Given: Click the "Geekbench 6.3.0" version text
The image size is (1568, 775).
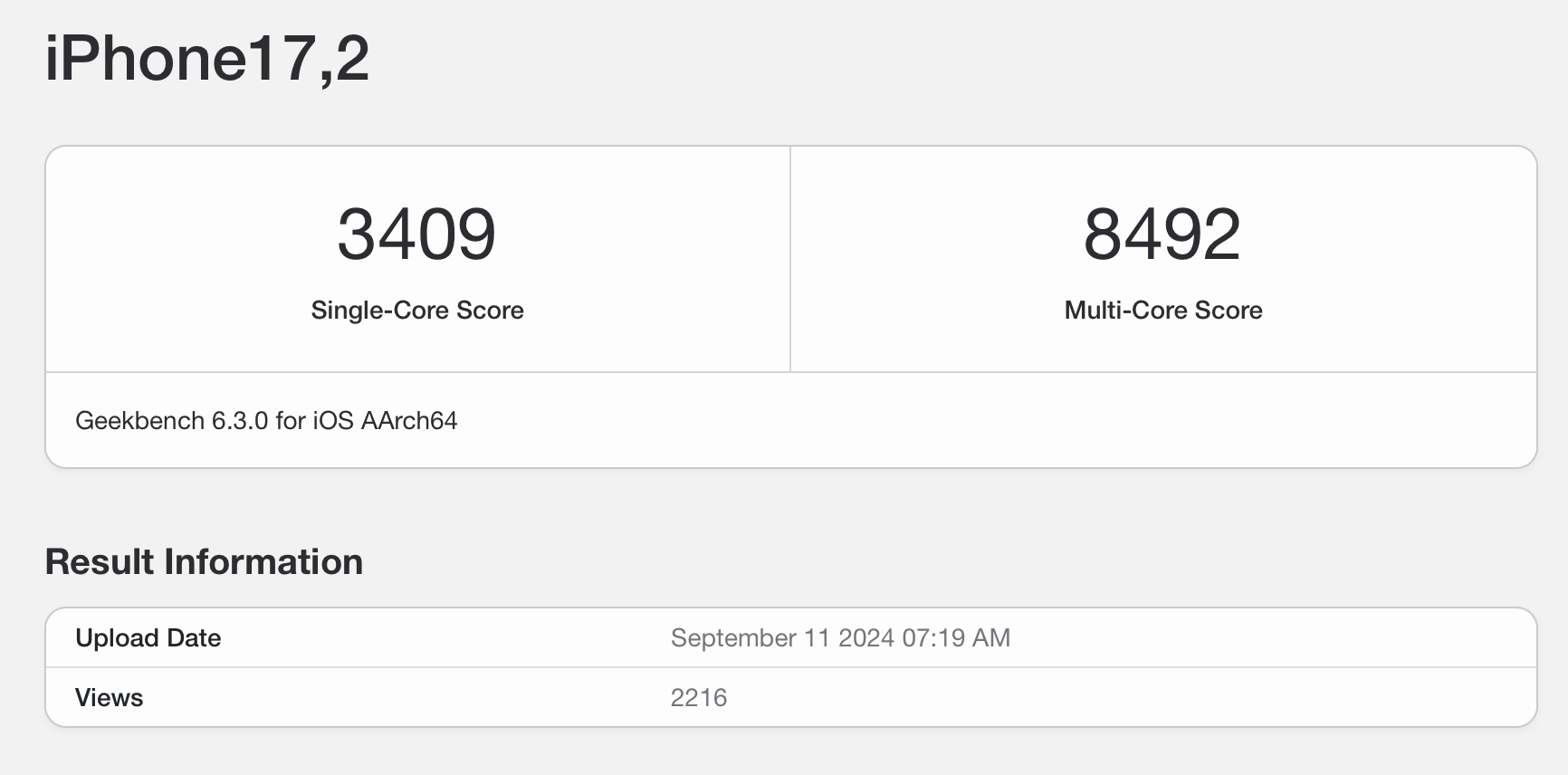Looking at the screenshot, I should [x=171, y=421].
